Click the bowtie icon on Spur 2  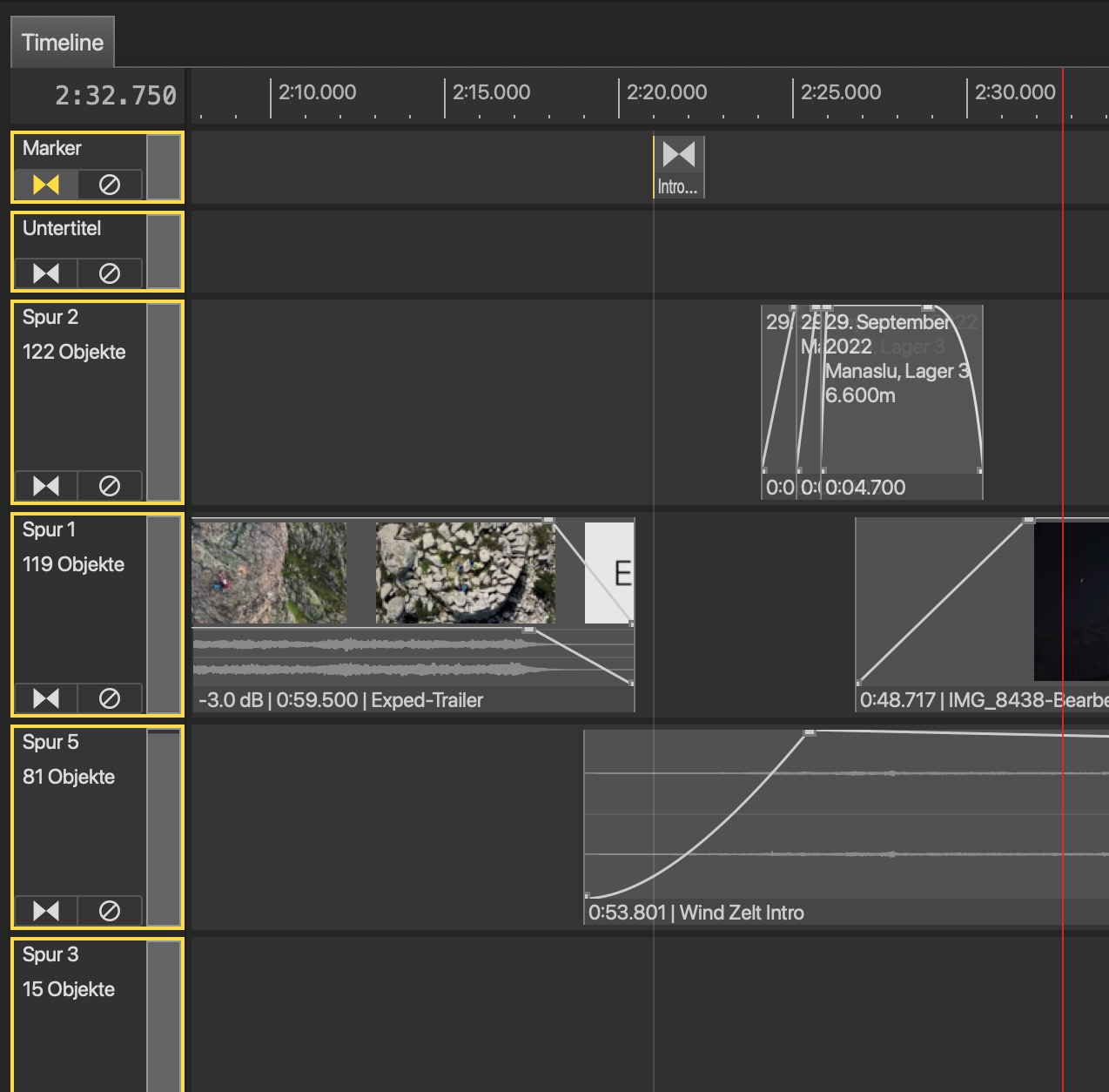click(x=46, y=486)
